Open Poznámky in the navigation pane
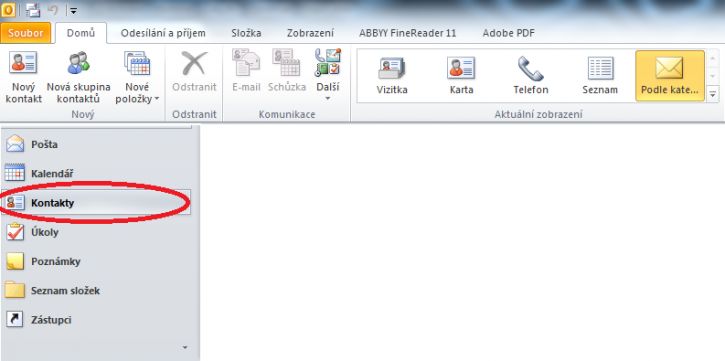725x361 pixels. [x=99, y=261]
